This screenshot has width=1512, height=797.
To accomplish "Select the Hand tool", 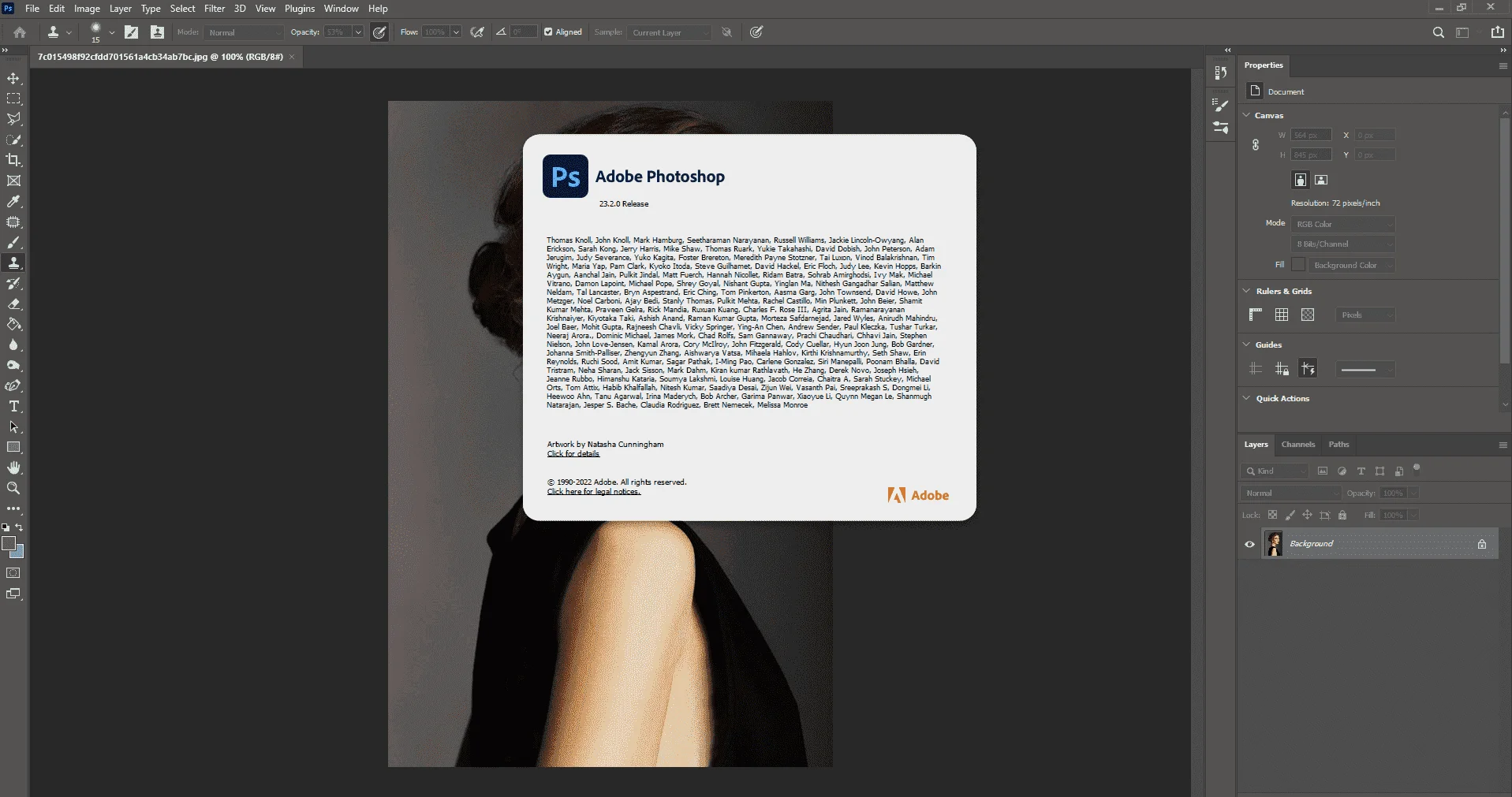I will click(13, 468).
